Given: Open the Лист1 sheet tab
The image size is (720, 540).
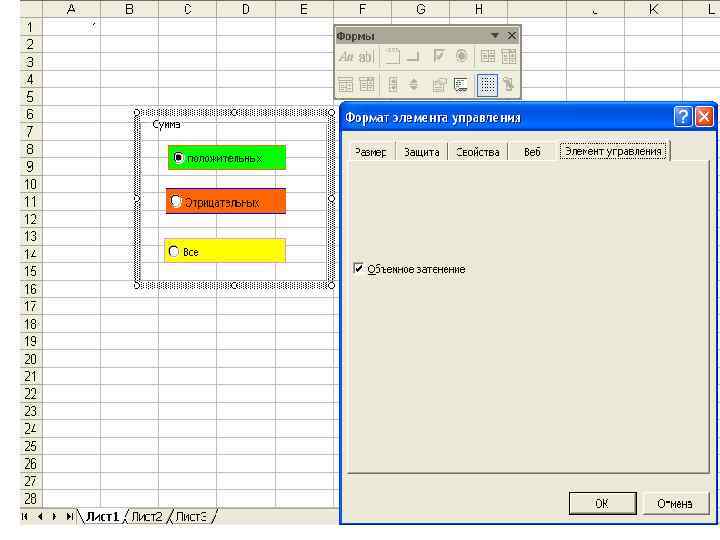Looking at the screenshot, I should point(102,516).
